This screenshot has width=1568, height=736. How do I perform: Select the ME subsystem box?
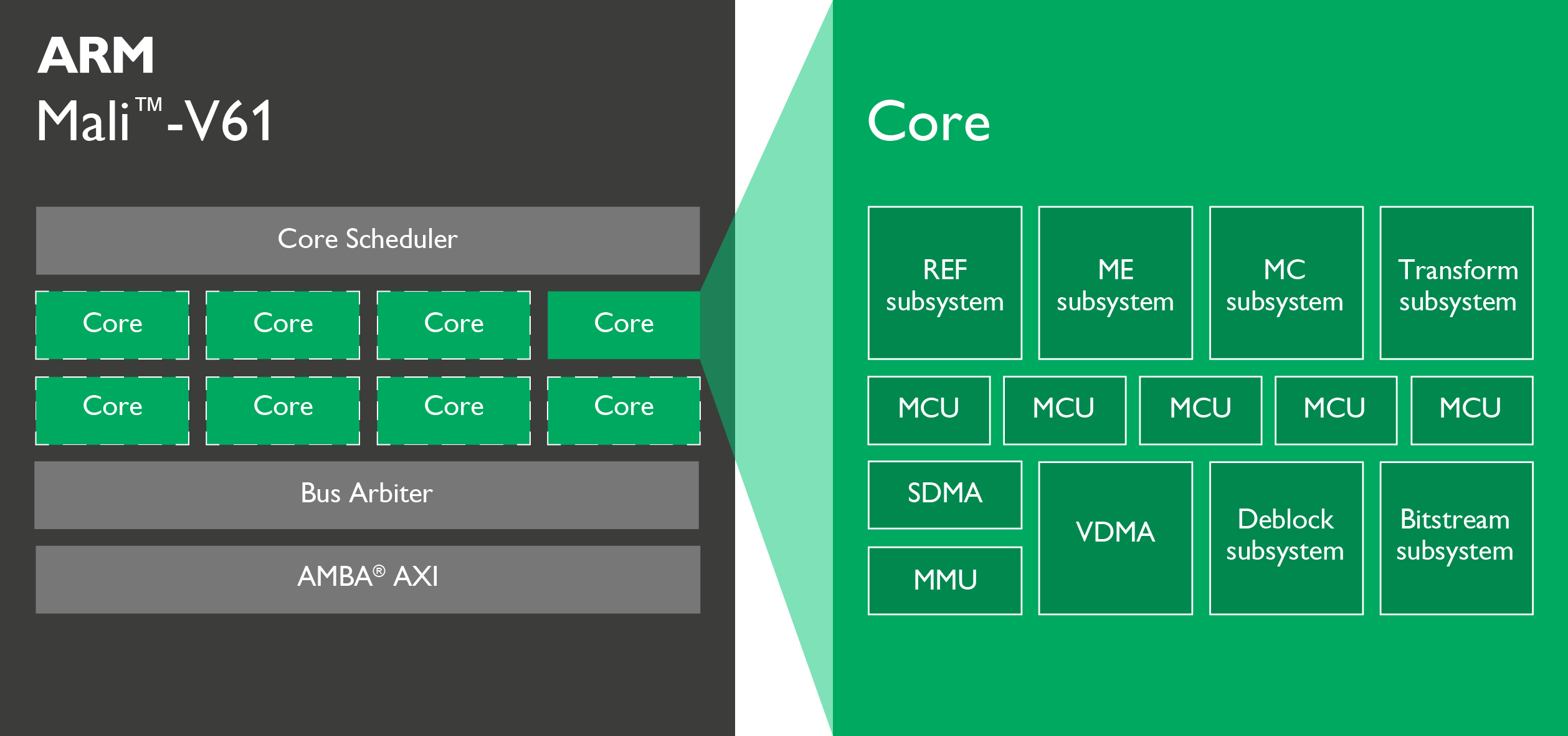(1115, 284)
